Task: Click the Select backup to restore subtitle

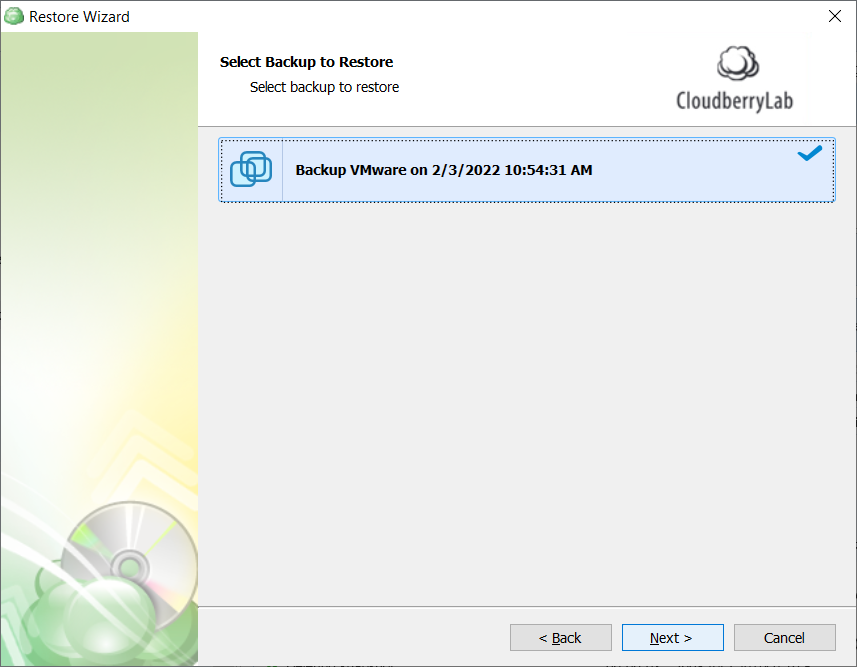Action: [x=324, y=87]
